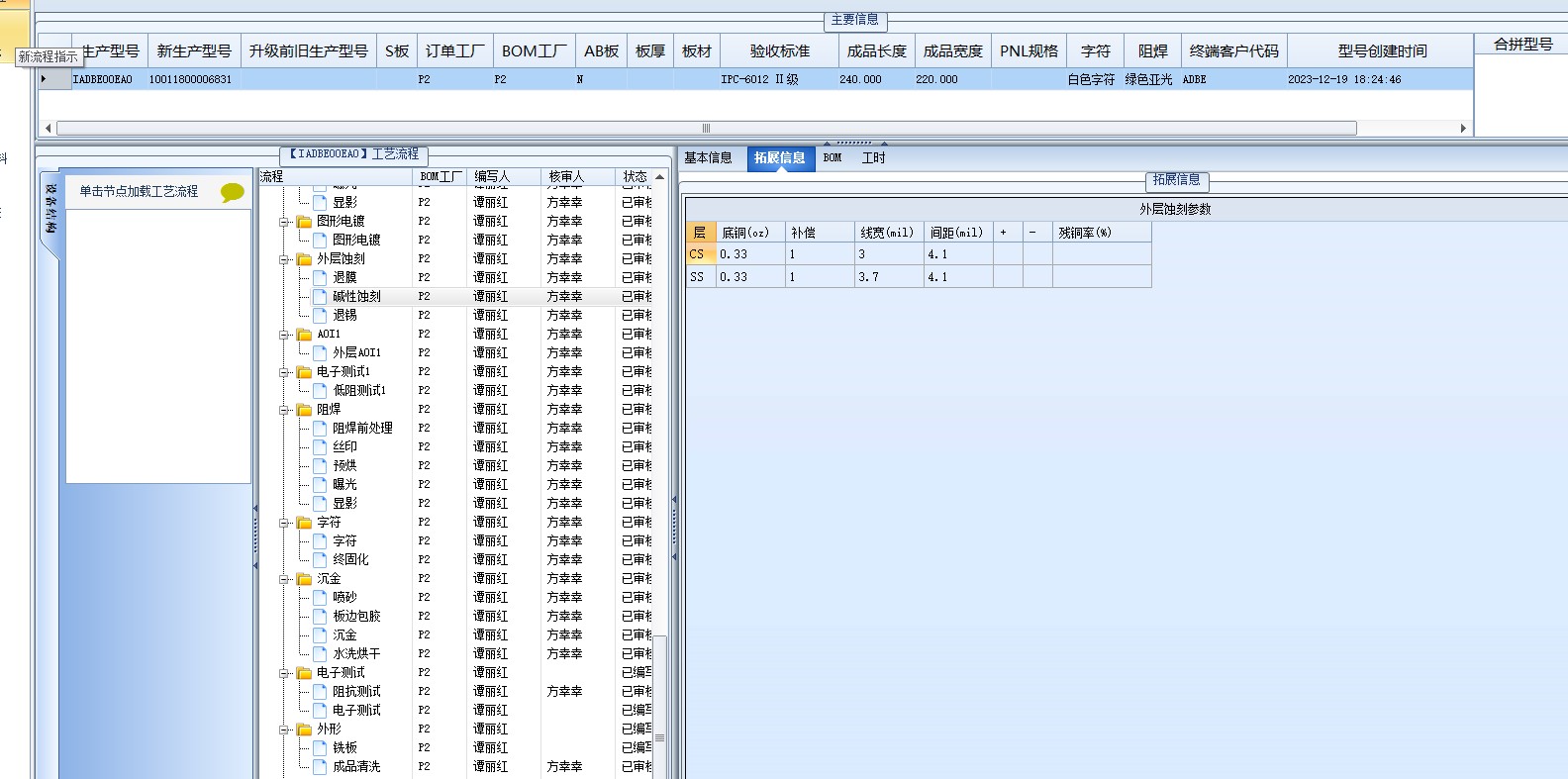Screen dimensions: 1568x779
Task: Click the document icon beside 退膜
Action: (x=320, y=277)
